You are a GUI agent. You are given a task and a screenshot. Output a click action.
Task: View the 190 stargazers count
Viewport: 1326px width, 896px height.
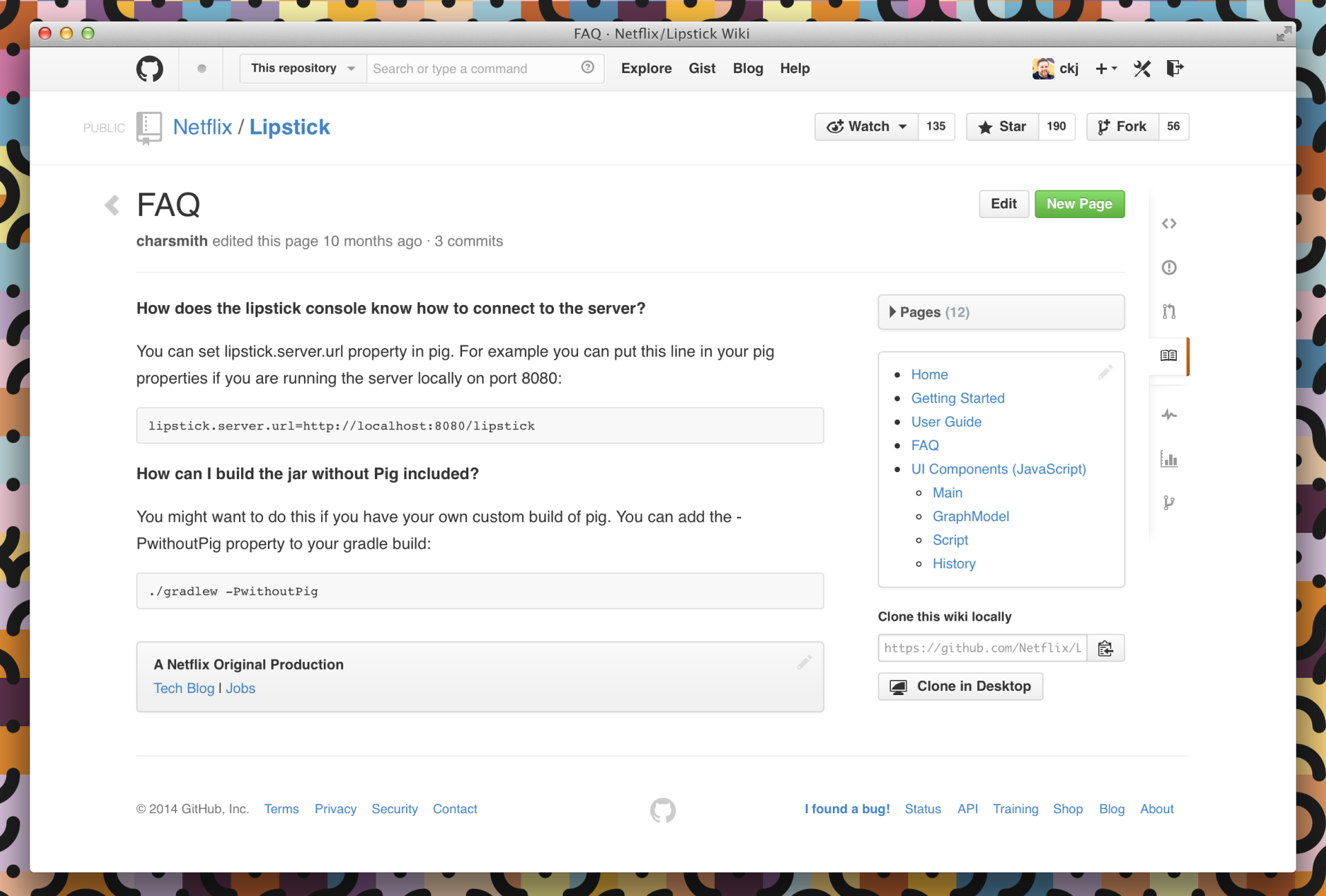(1056, 126)
